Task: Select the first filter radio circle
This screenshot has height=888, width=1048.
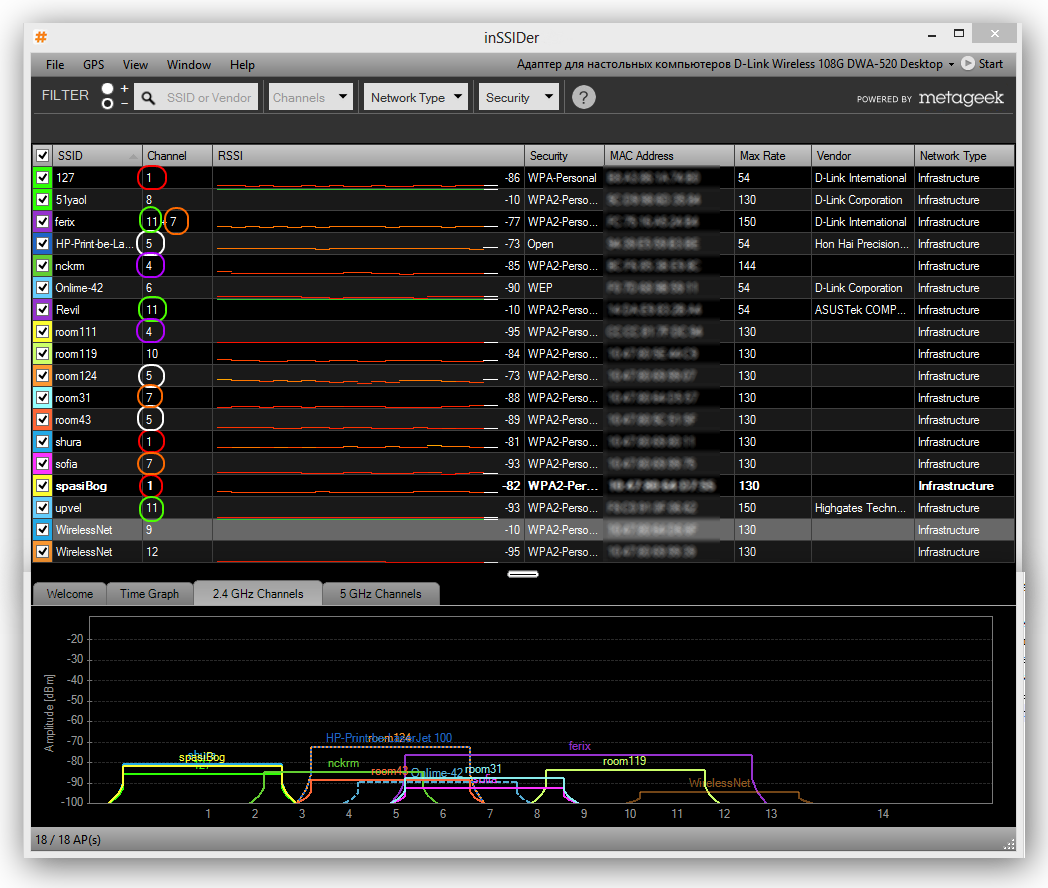Action: coord(108,88)
